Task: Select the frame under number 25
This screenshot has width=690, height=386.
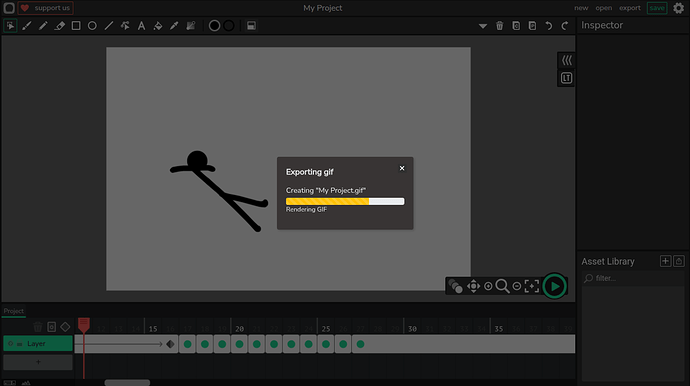Action: (326, 344)
